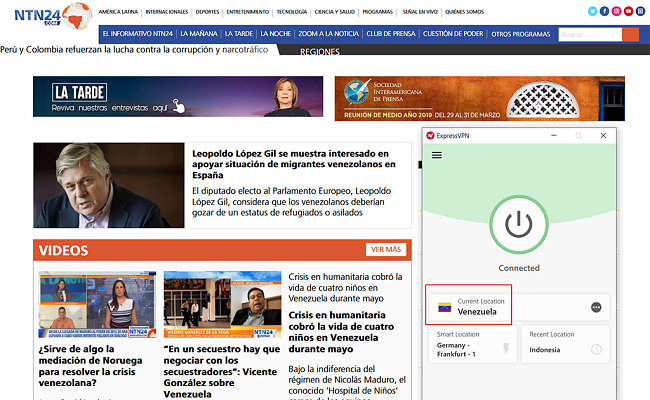650x400 pixels.
Task: Open NTN24 Facebook page icon
Action: [x=604, y=11]
